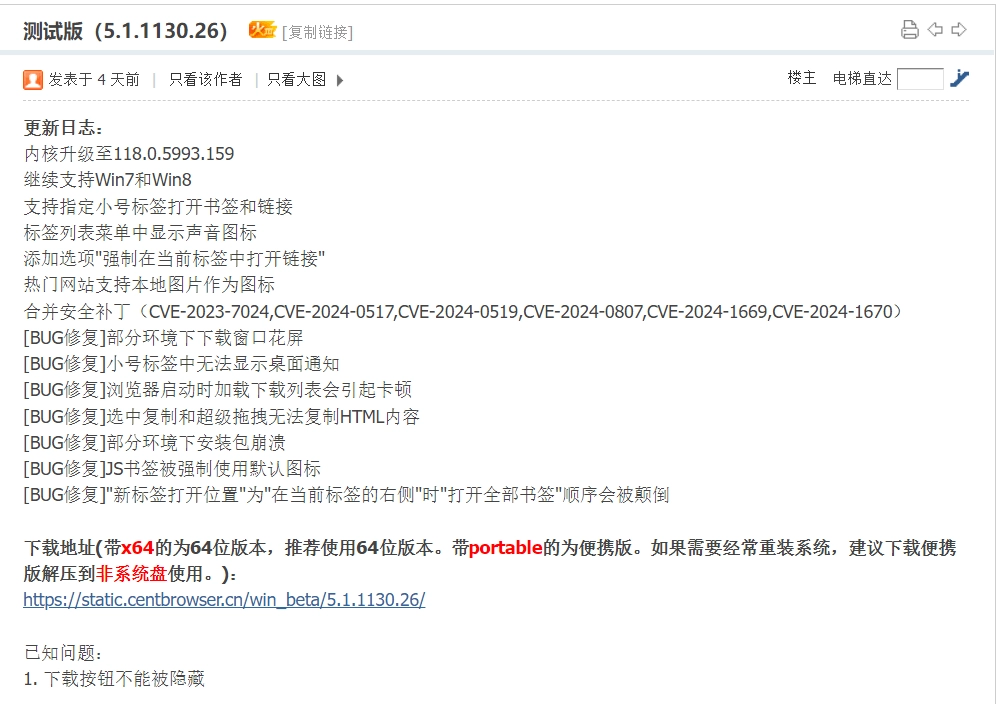This screenshot has width=996, height=704.
Task: Click the printer icon to print thread
Action: [910, 29]
